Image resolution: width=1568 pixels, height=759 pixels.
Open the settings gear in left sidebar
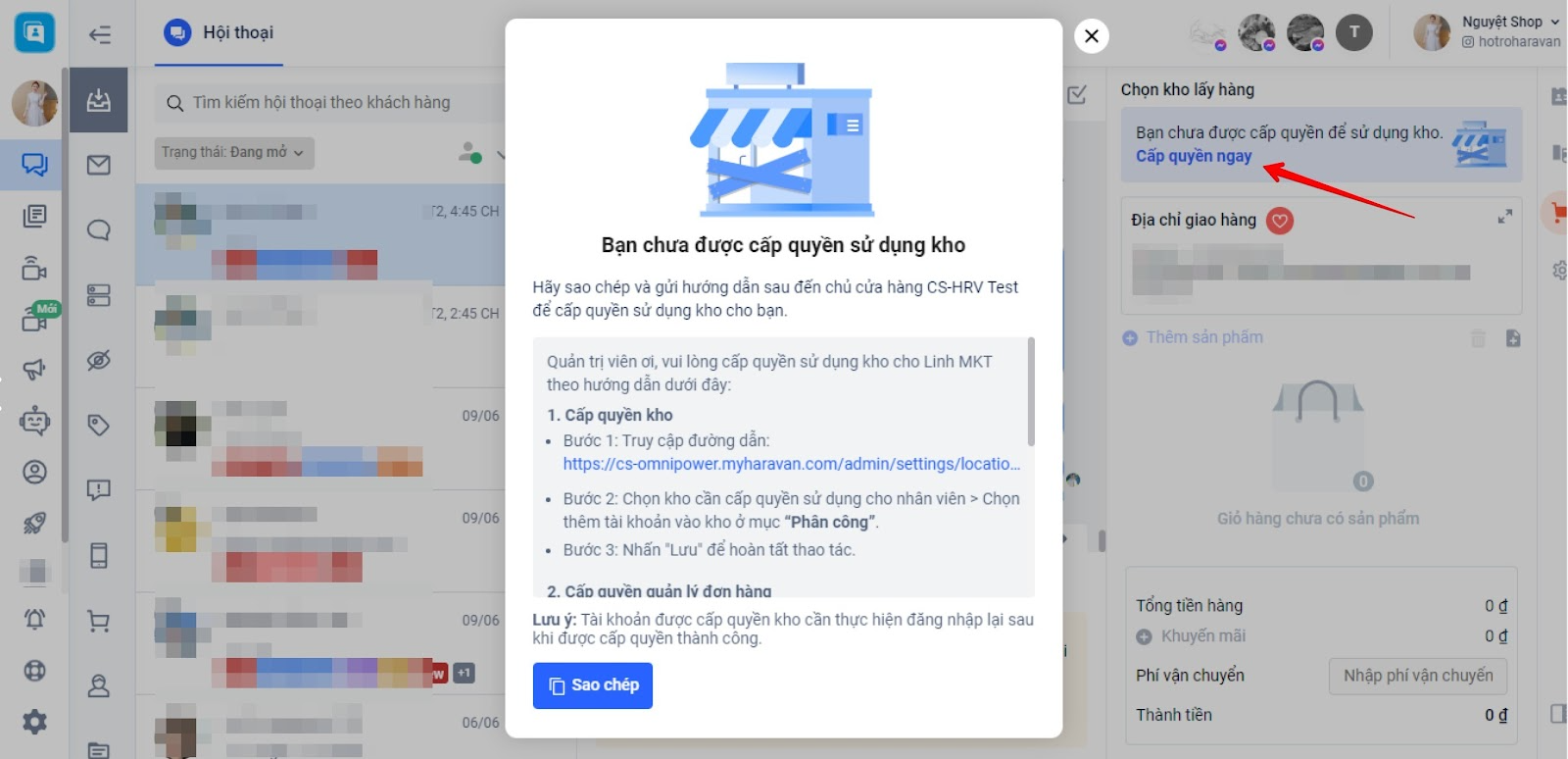[x=34, y=722]
